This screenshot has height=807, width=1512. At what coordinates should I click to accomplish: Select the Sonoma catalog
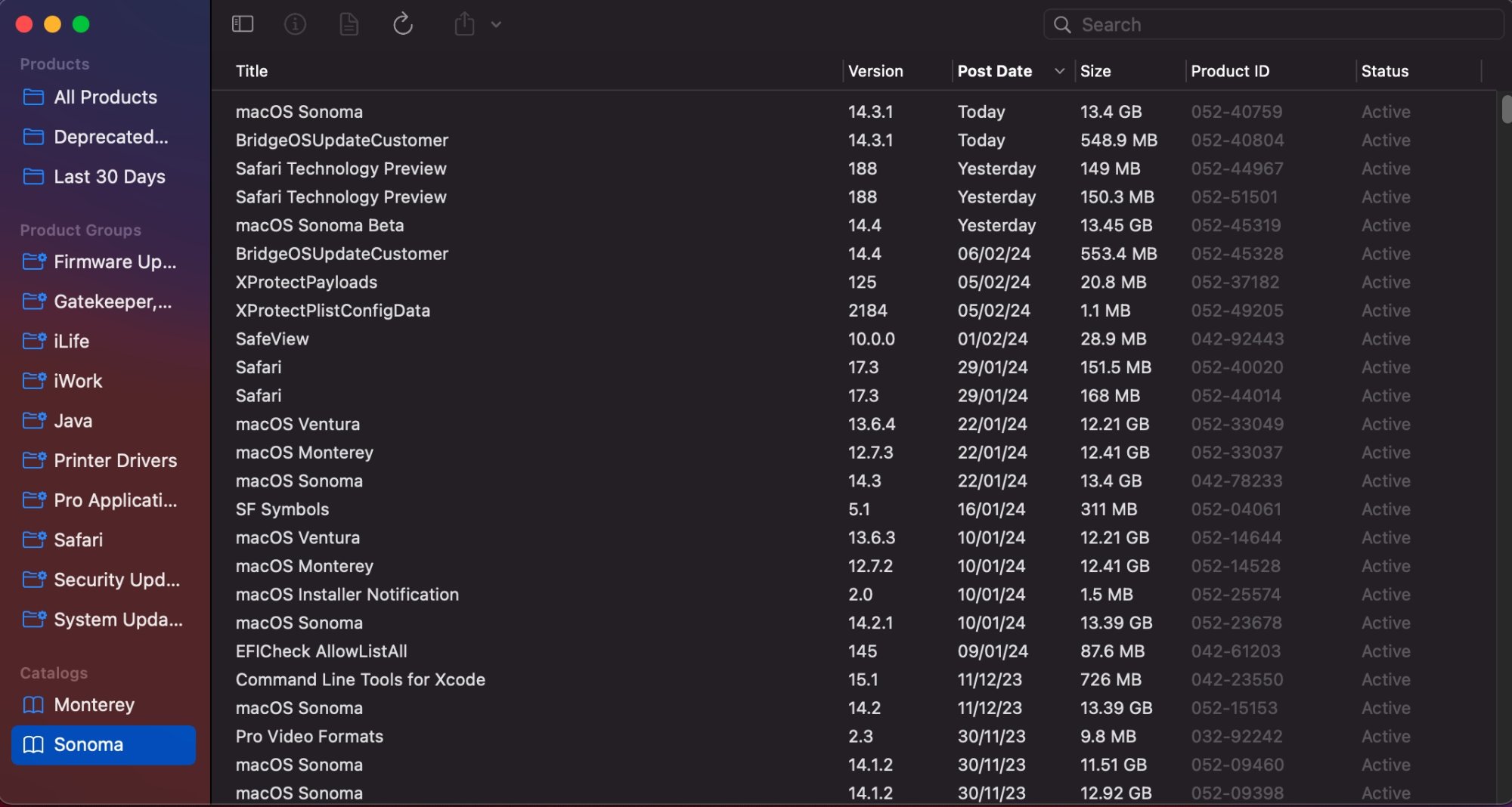104,744
